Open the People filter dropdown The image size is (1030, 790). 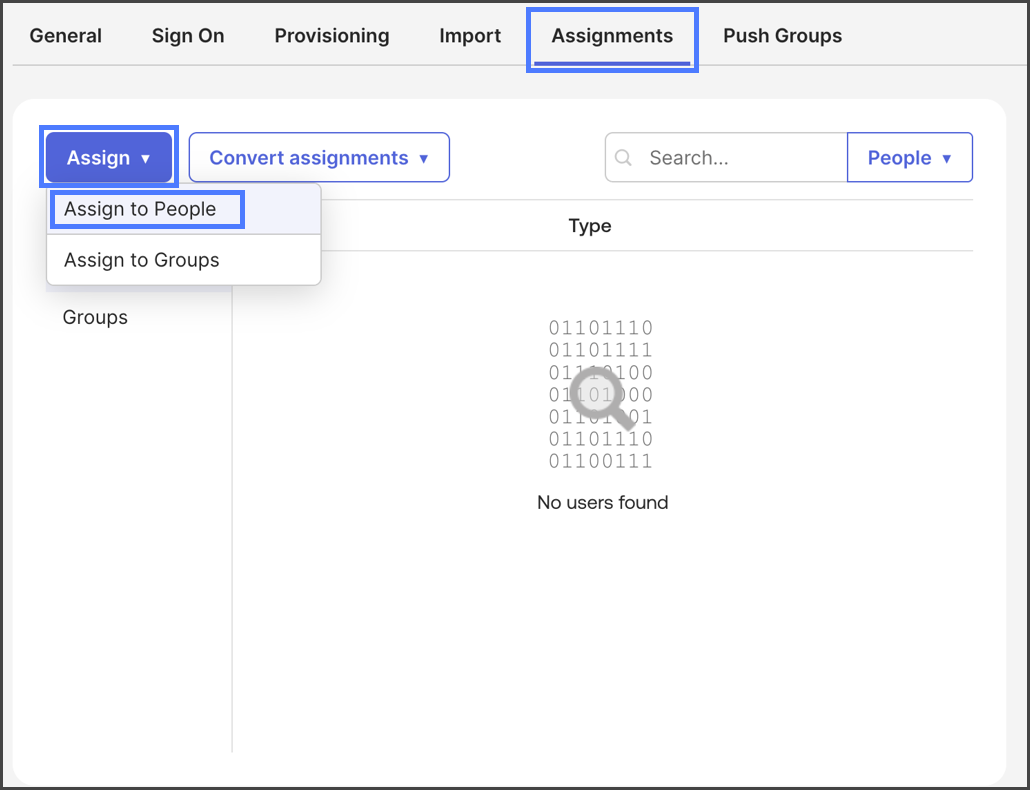click(x=909, y=158)
